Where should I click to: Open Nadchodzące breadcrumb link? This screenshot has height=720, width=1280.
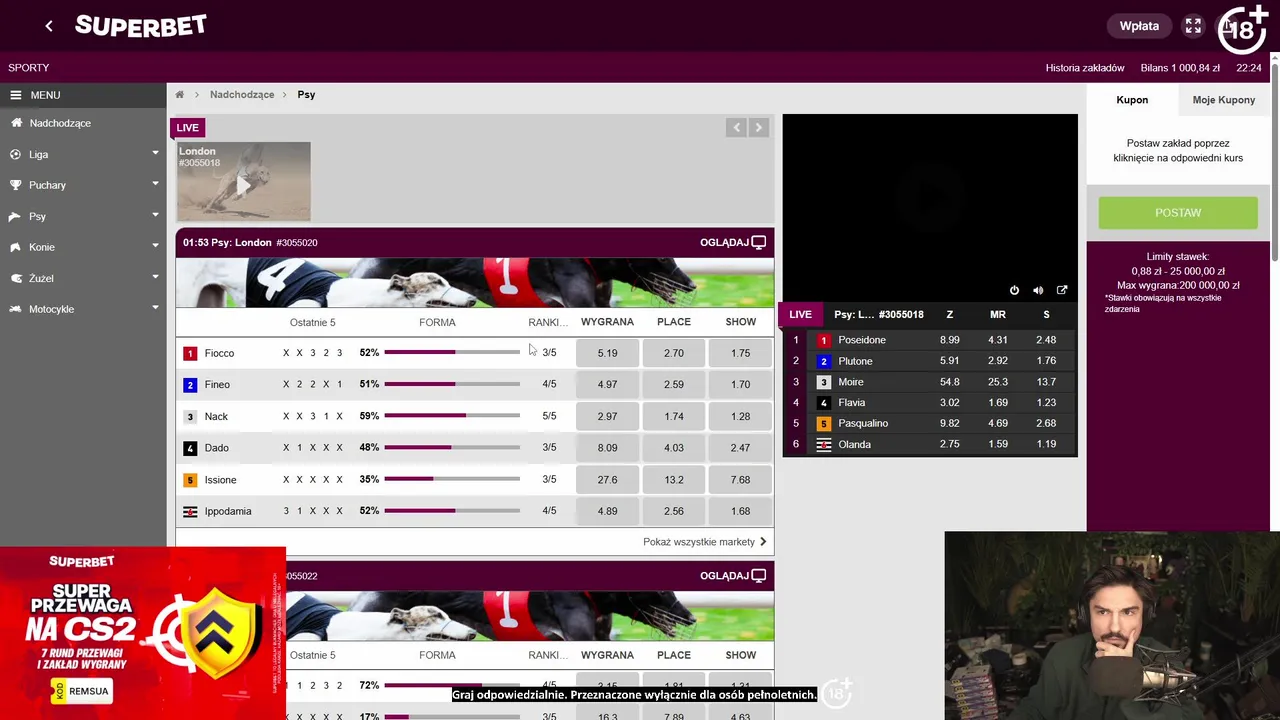(242, 94)
